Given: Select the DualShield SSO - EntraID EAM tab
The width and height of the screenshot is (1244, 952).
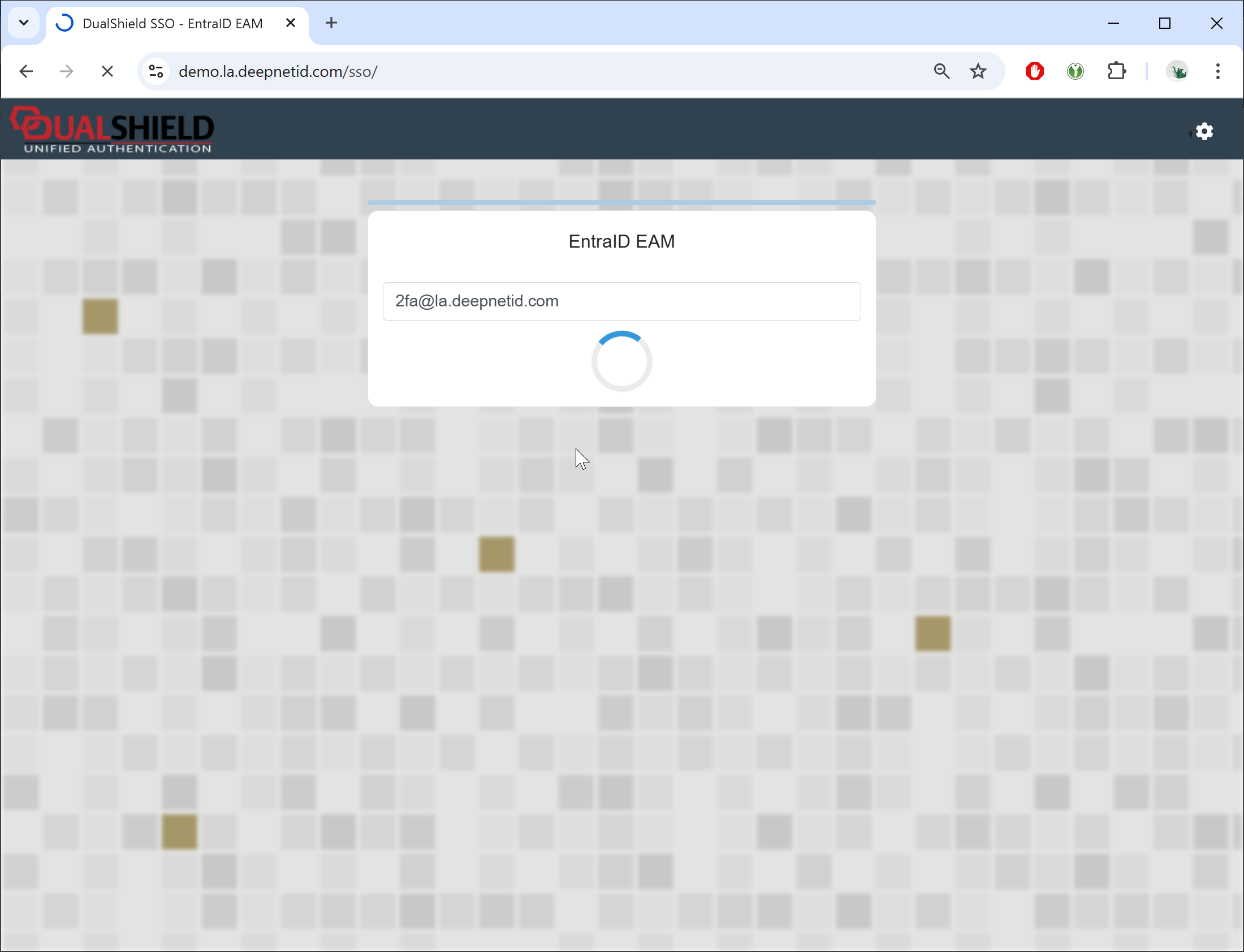Looking at the screenshot, I should (x=172, y=23).
